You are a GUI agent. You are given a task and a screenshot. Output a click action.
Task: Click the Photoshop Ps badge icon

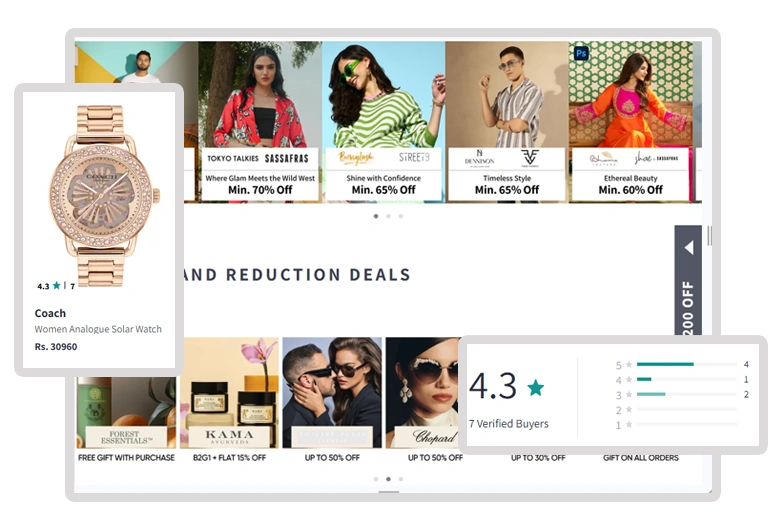[x=581, y=53]
